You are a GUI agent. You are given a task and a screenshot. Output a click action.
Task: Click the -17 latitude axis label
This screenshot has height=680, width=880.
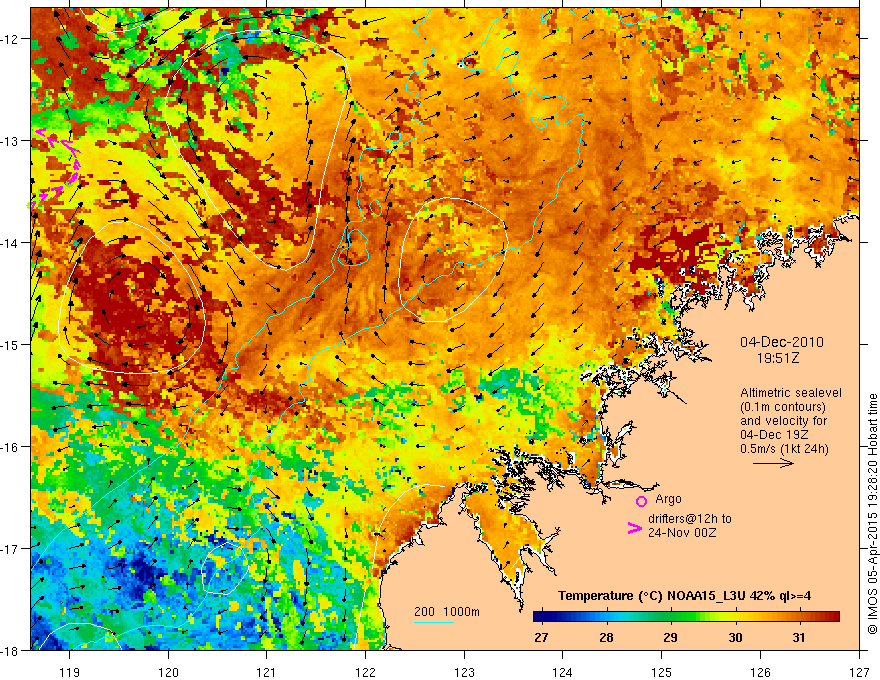[x=11, y=549]
